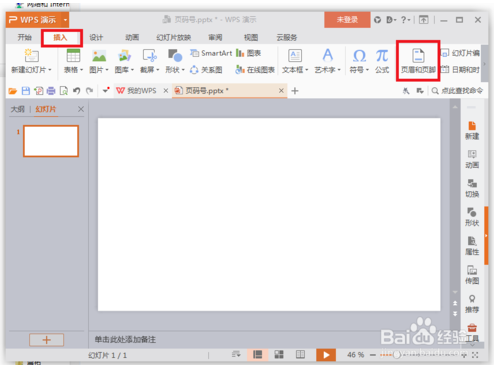The width and height of the screenshot is (494, 365).
Task: Zoom out with the minus button
Action: click(x=373, y=355)
